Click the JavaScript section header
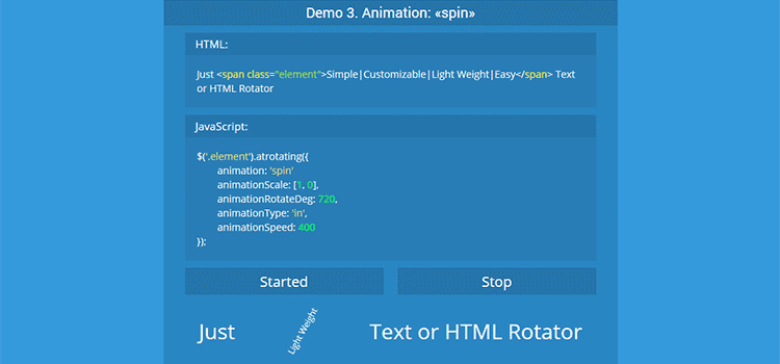The width and height of the screenshot is (780, 364). (390, 126)
